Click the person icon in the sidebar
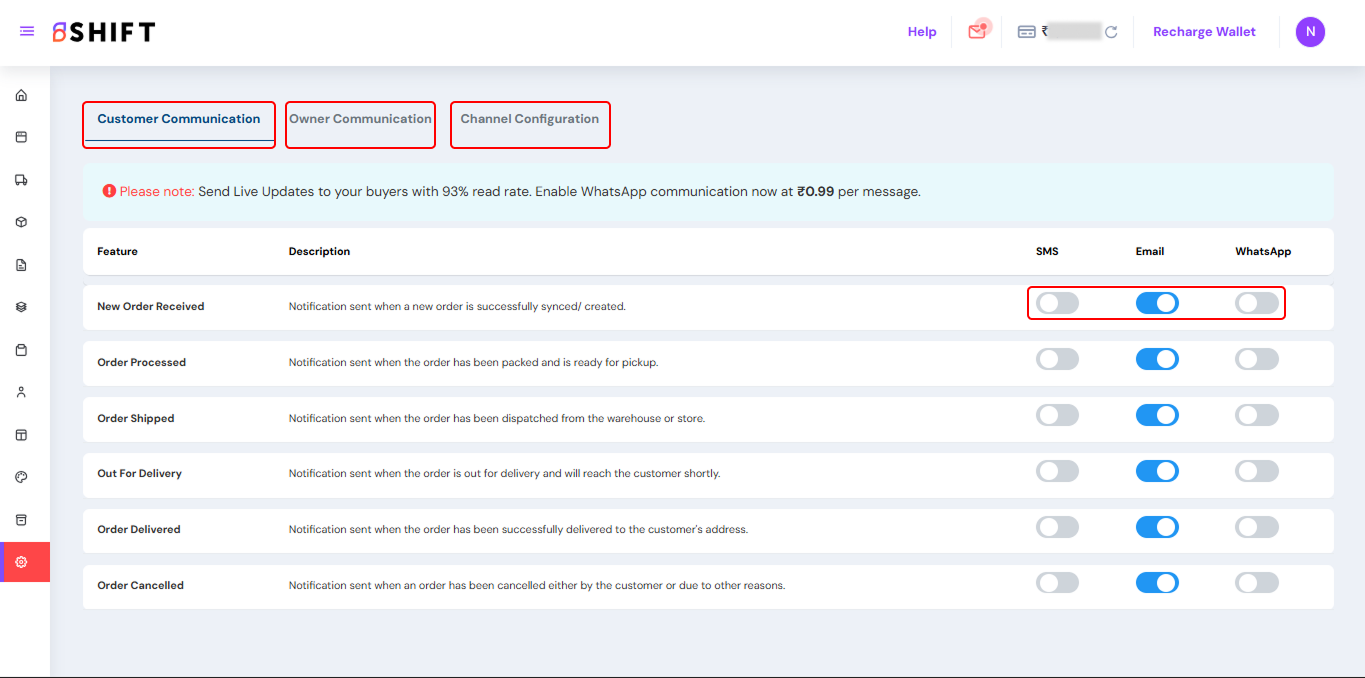This screenshot has width=1365, height=678. [21, 392]
